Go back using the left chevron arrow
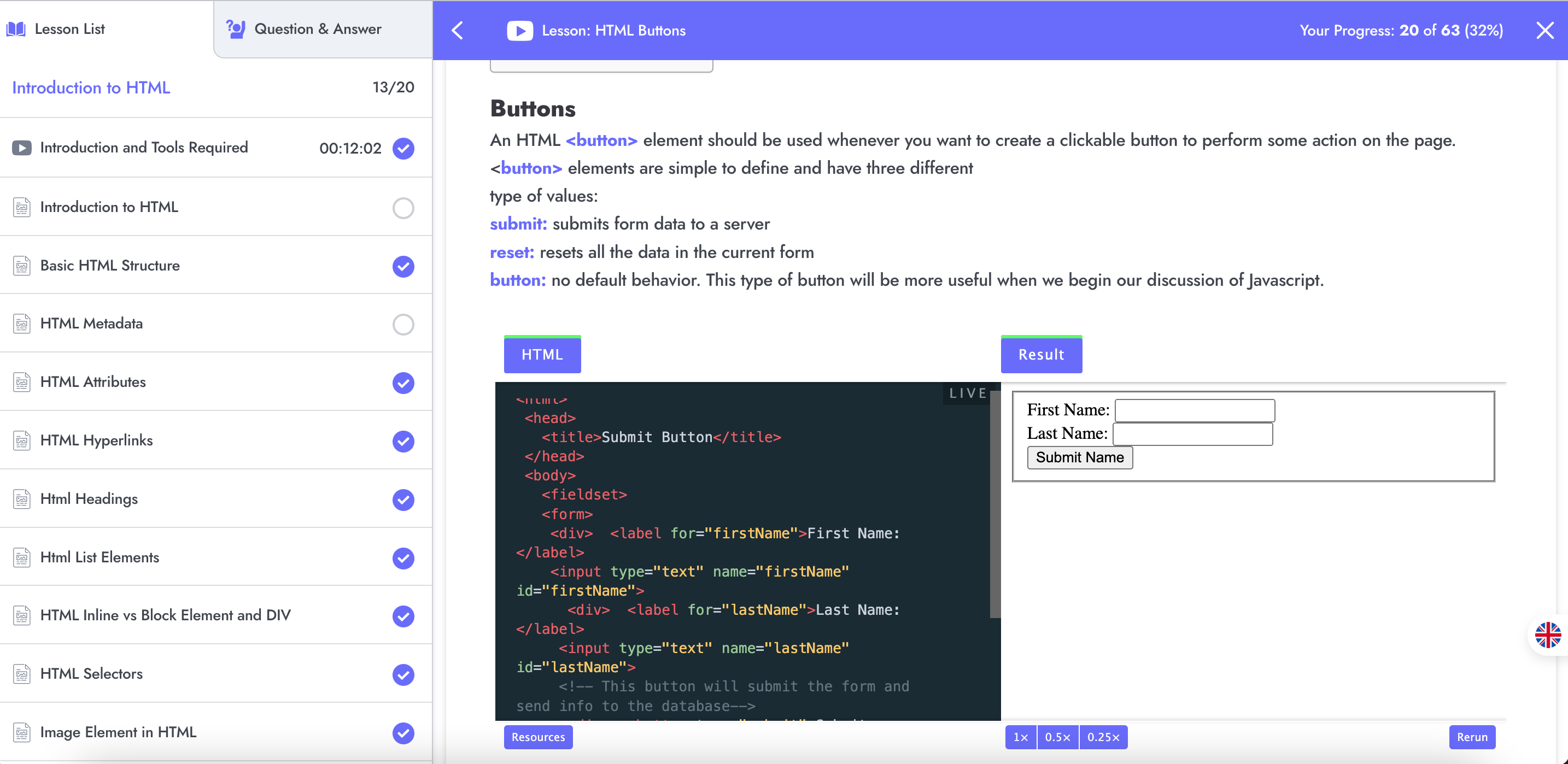The image size is (1568, 764). pyautogui.click(x=458, y=31)
